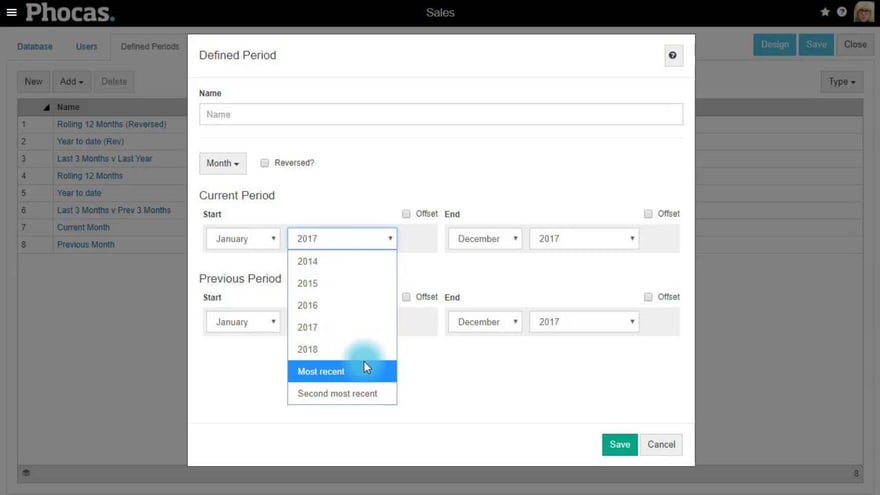The height and width of the screenshot is (495, 880).
Task: Open Last 3 Months v Last Year
Action: pyautogui.click(x=104, y=159)
